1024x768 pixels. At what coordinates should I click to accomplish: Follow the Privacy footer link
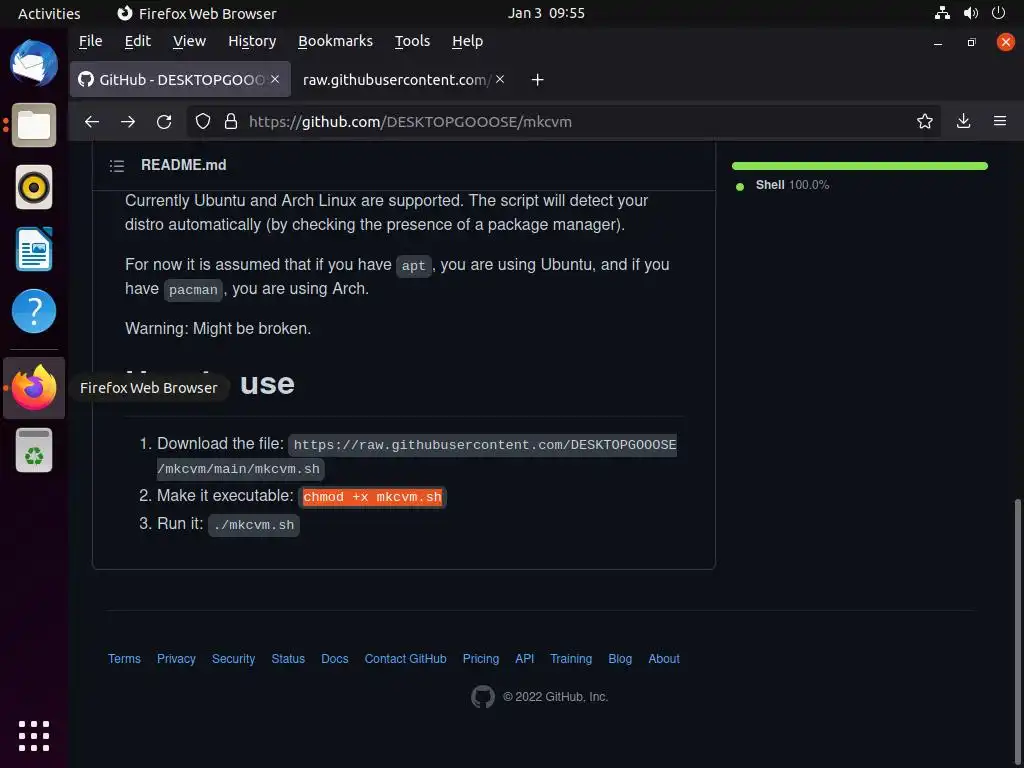click(x=176, y=659)
